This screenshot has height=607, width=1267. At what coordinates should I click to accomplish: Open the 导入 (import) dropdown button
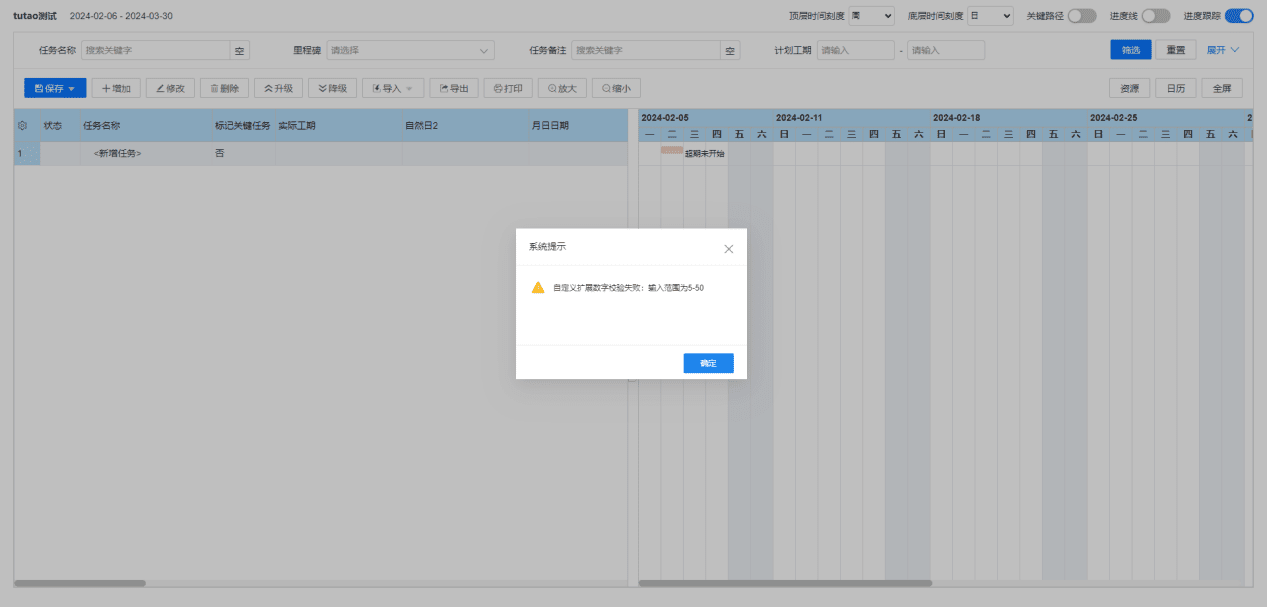click(x=393, y=88)
